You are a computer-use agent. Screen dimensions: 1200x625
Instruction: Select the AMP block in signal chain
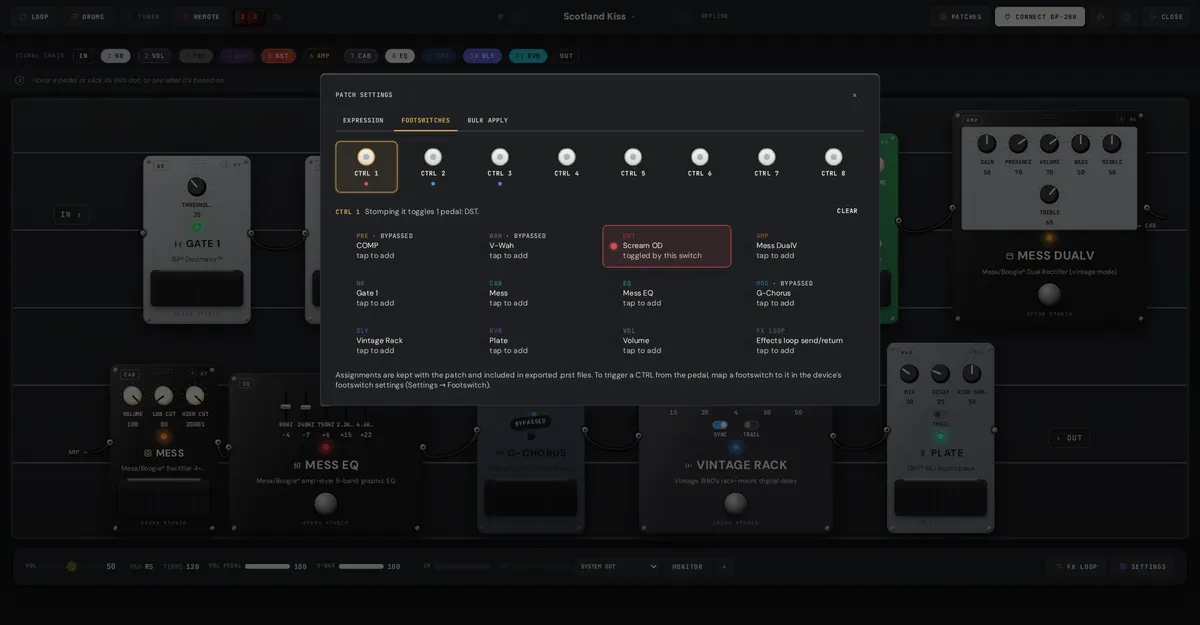320,56
